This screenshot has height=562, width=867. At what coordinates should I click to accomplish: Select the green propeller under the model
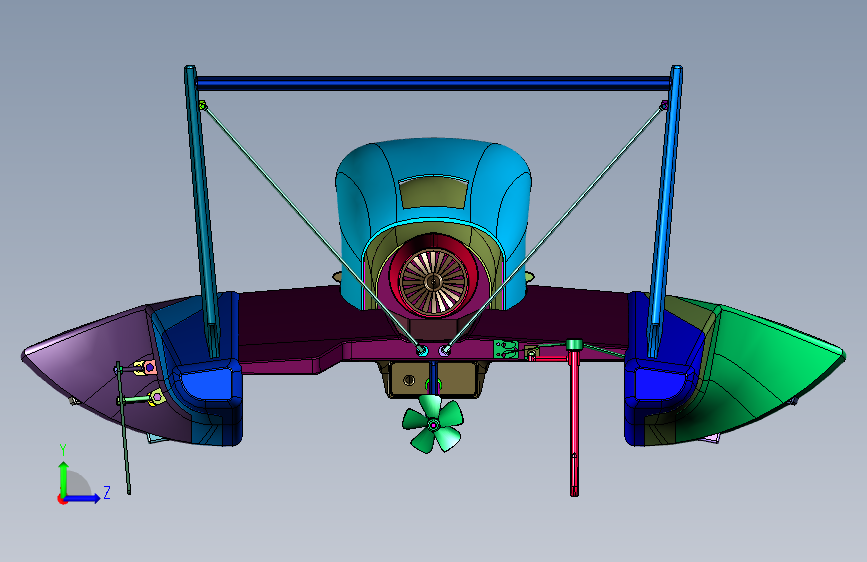pyautogui.click(x=433, y=424)
